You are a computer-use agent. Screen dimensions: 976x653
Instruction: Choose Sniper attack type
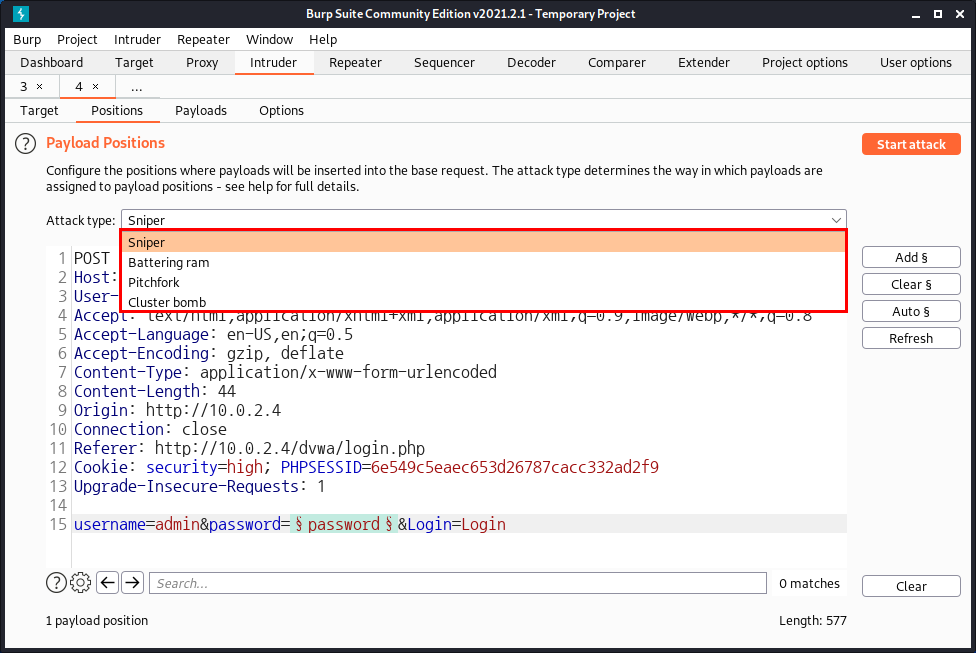pyautogui.click(x=483, y=242)
